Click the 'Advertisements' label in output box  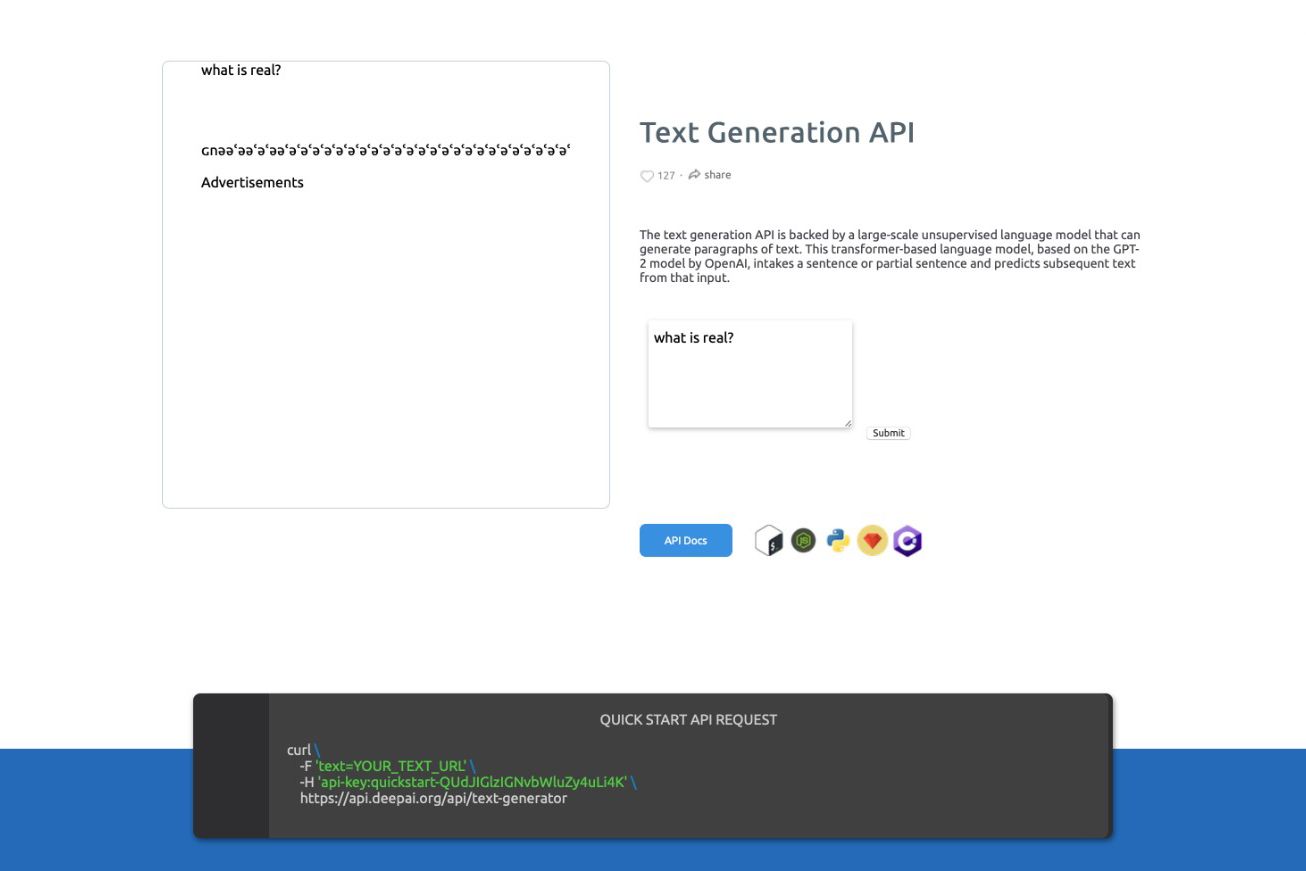tap(252, 182)
